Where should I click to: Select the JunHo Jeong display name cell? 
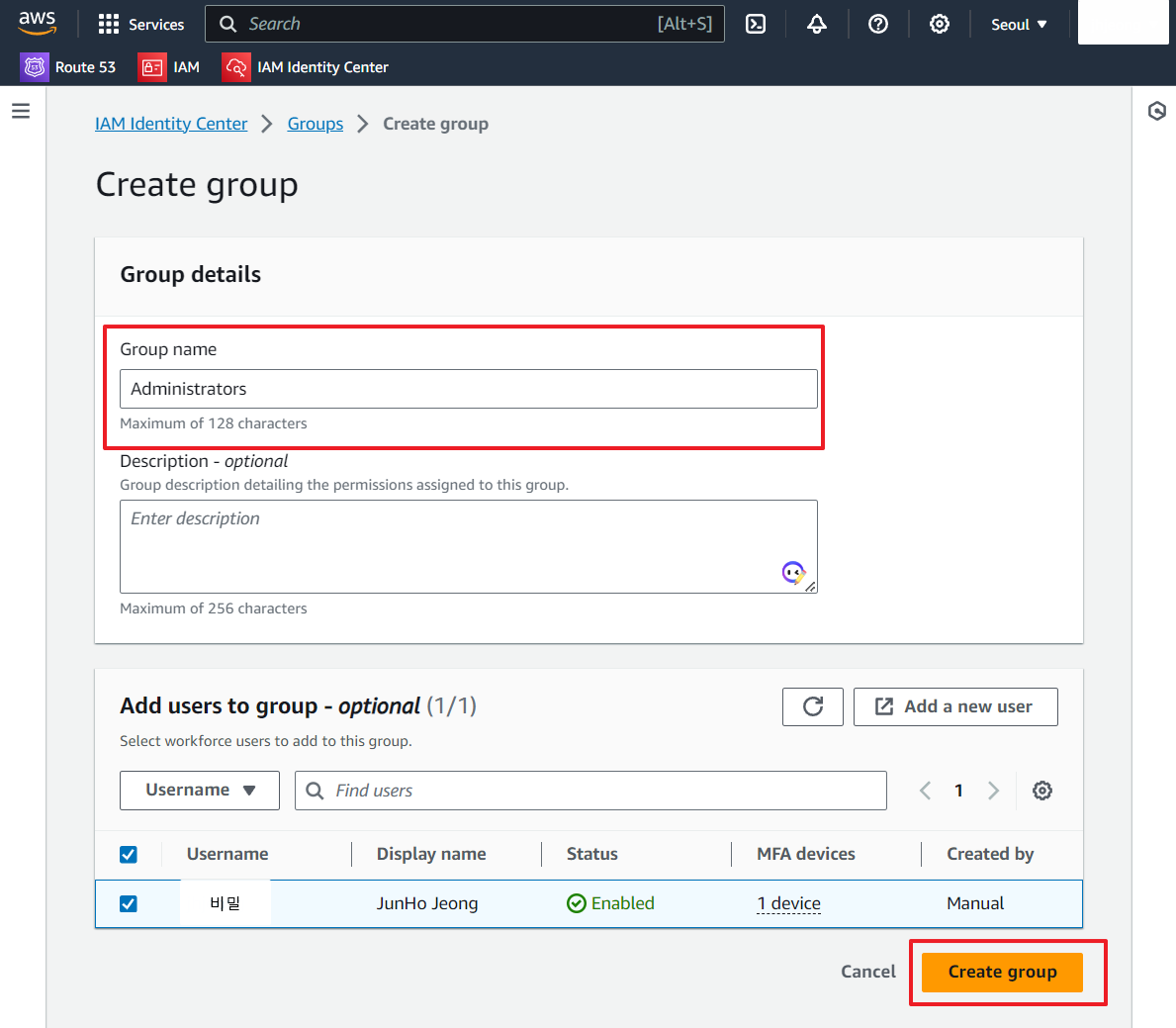coord(426,903)
